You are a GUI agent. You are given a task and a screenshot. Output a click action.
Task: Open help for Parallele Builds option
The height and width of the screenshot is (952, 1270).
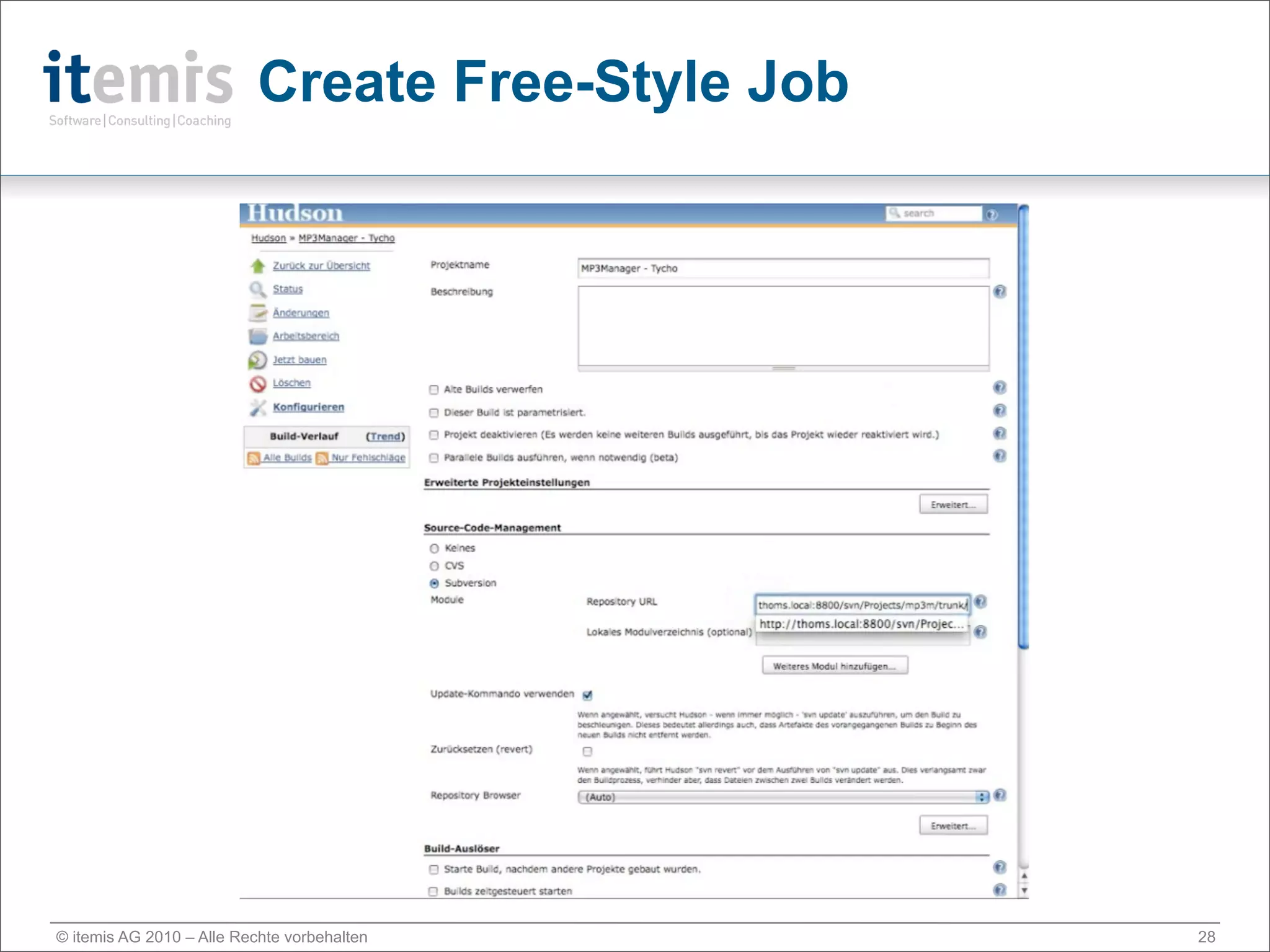[x=1000, y=456]
